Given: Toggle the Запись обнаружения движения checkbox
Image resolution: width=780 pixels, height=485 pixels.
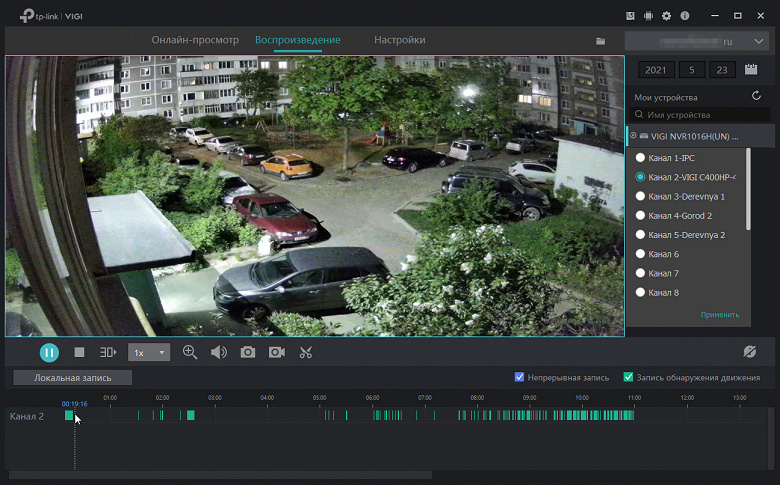Looking at the screenshot, I should 628,377.
